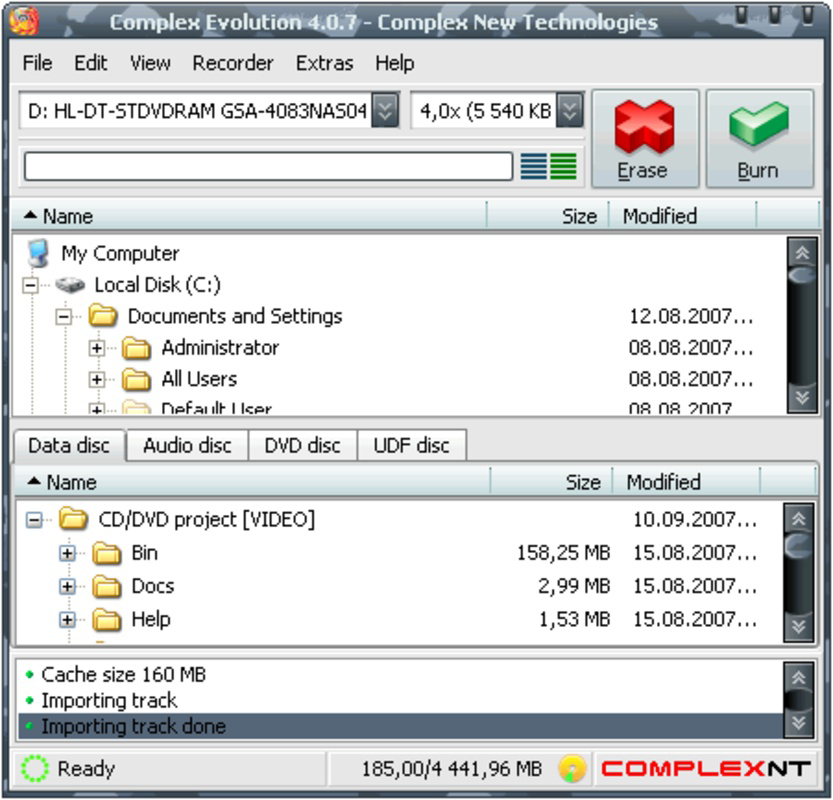Expand the Bin folder in project

(x=67, y=554)
